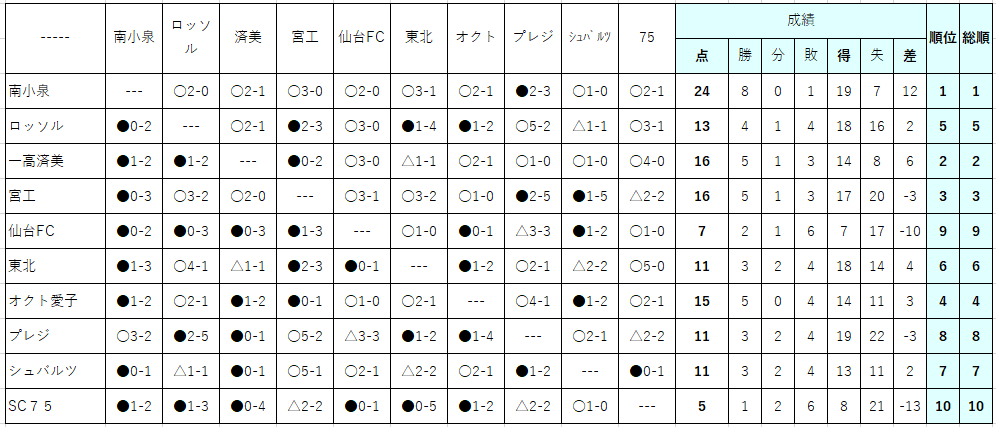Screen dimensions: 996x427
Task: Select the ロッソル row label cell
Action: [56, 126]
